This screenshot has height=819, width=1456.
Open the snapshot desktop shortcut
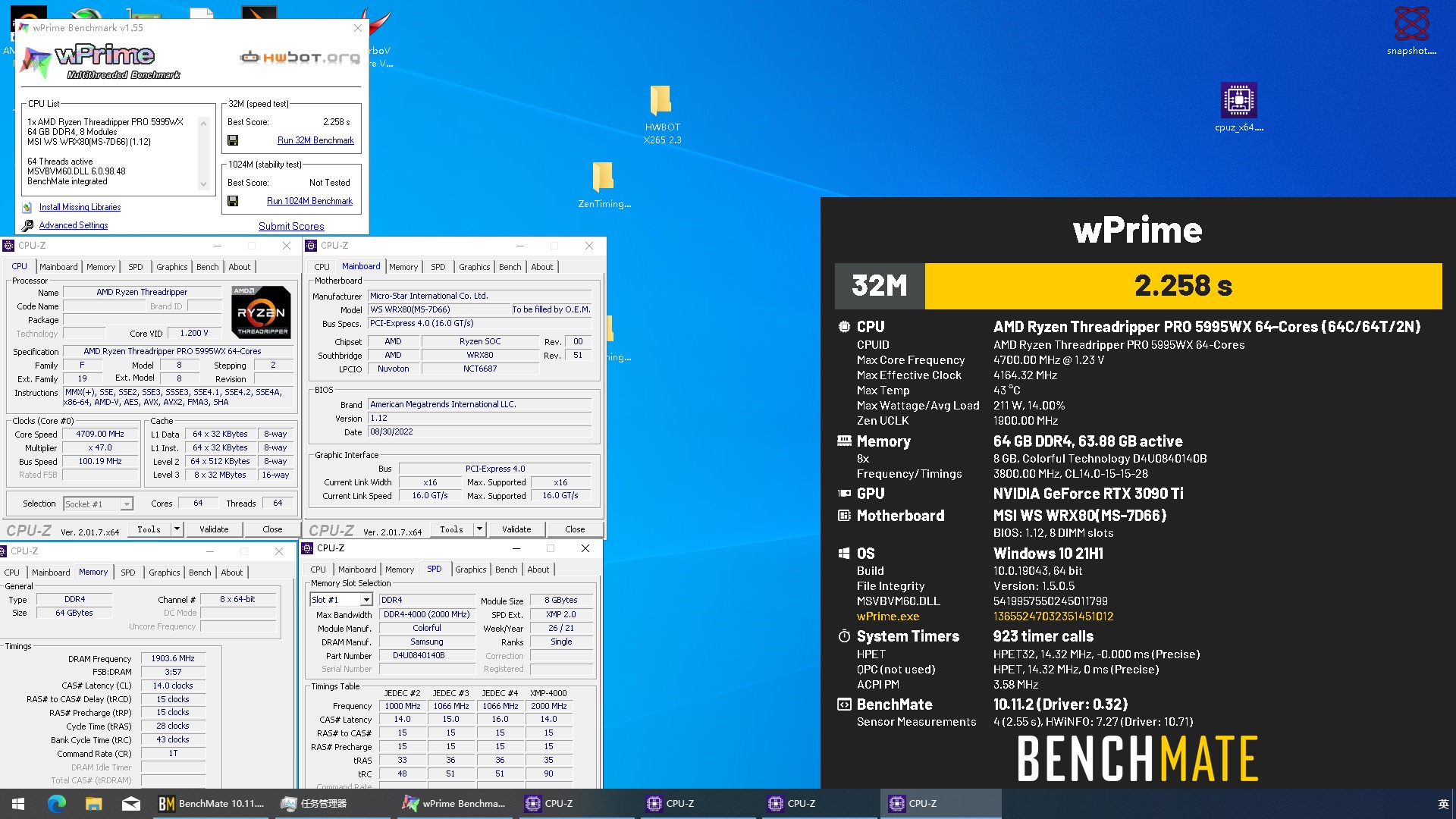pyautogui.click(x=1411, y=30)
